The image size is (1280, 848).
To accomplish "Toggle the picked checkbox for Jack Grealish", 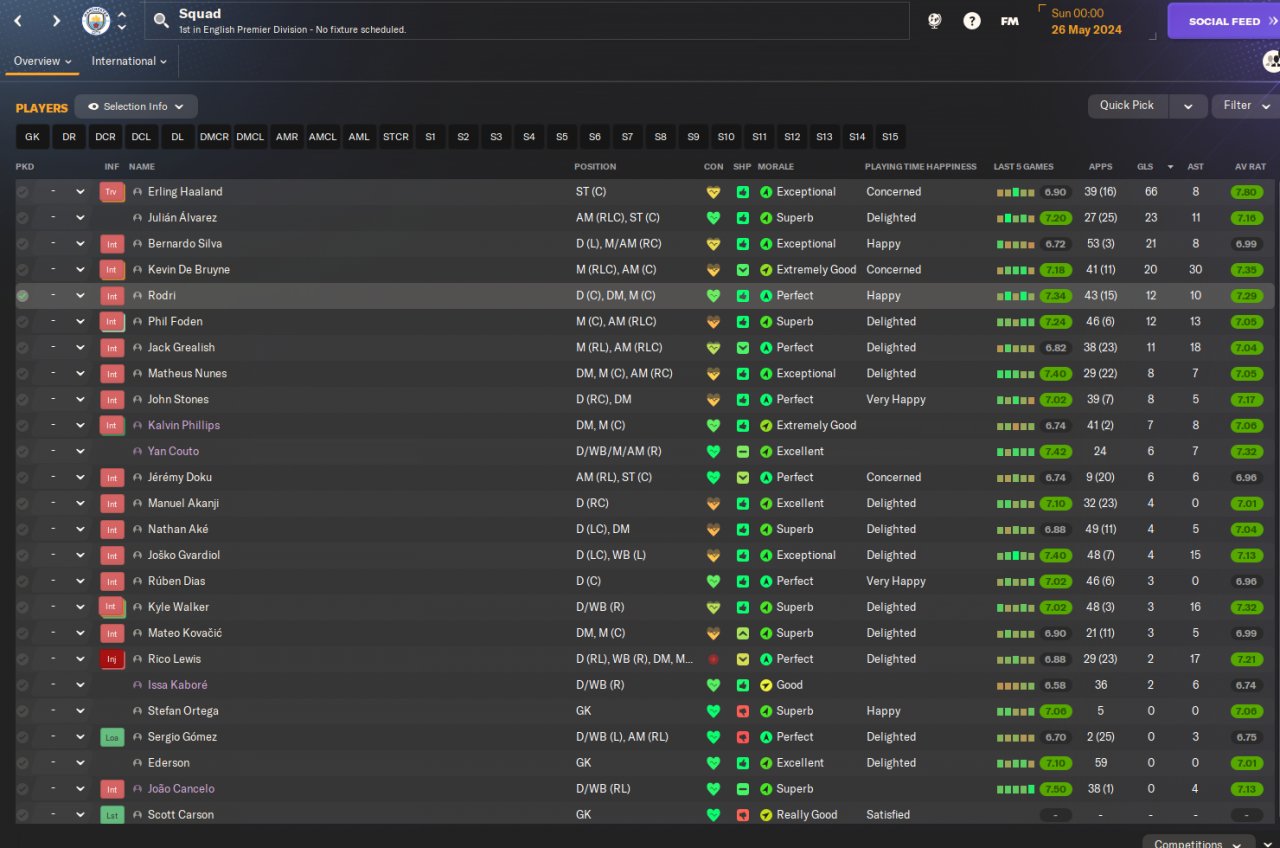I will click(x=22, y=348).
